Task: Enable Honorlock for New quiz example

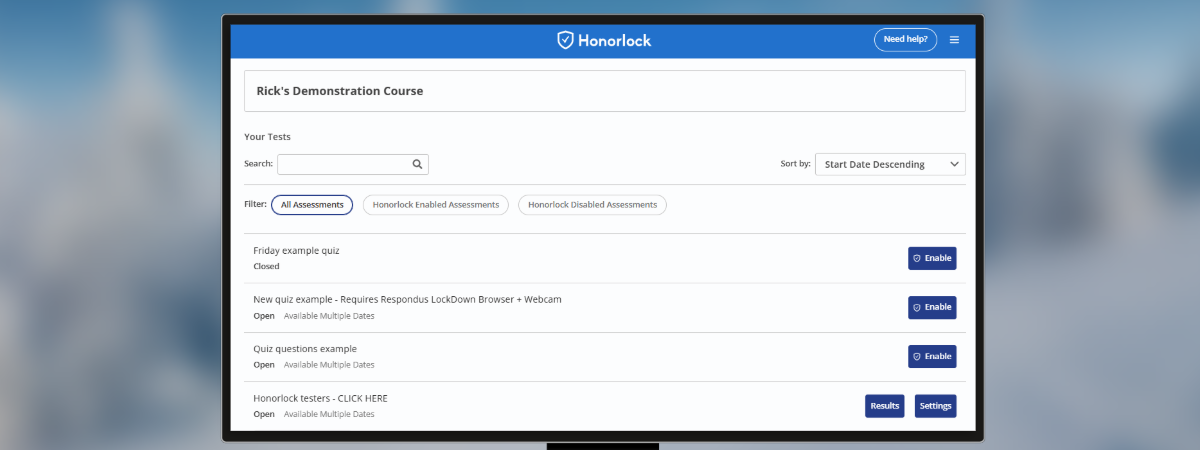Action: (932, 307)
